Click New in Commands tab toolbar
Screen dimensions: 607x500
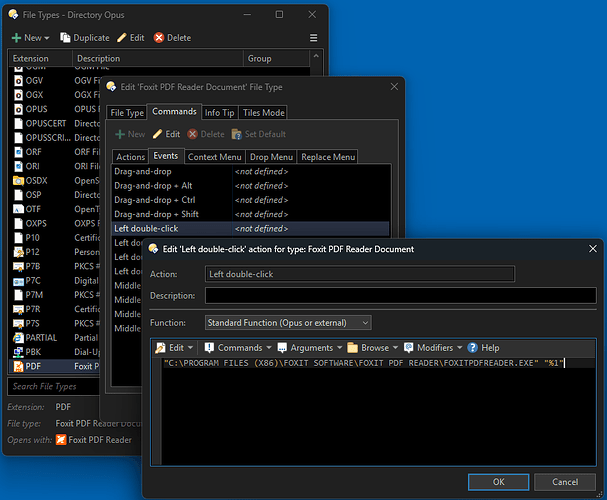pyautogui.click(x=130, y=134)
